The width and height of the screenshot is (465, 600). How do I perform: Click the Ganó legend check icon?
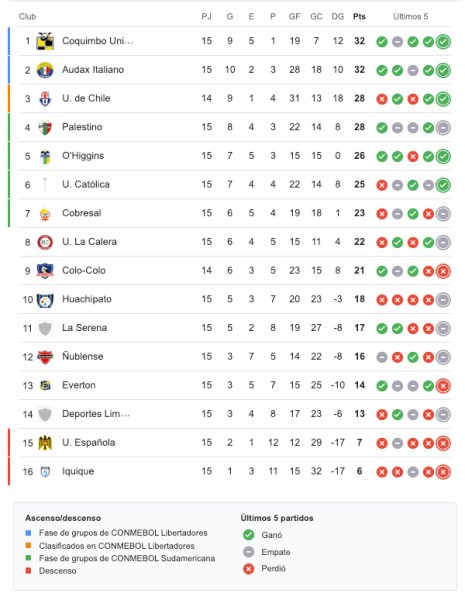[x=249, y=535]
